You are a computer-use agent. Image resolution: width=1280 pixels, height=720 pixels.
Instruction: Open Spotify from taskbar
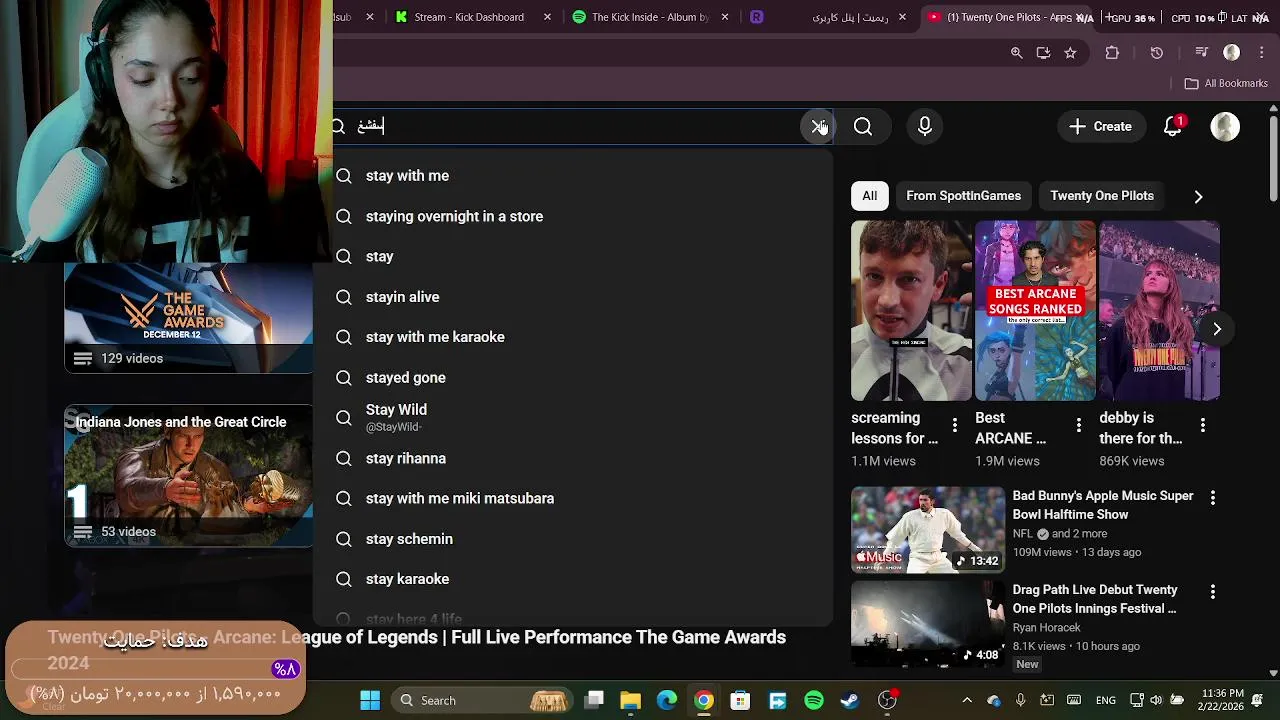click(x=814, y=700)
